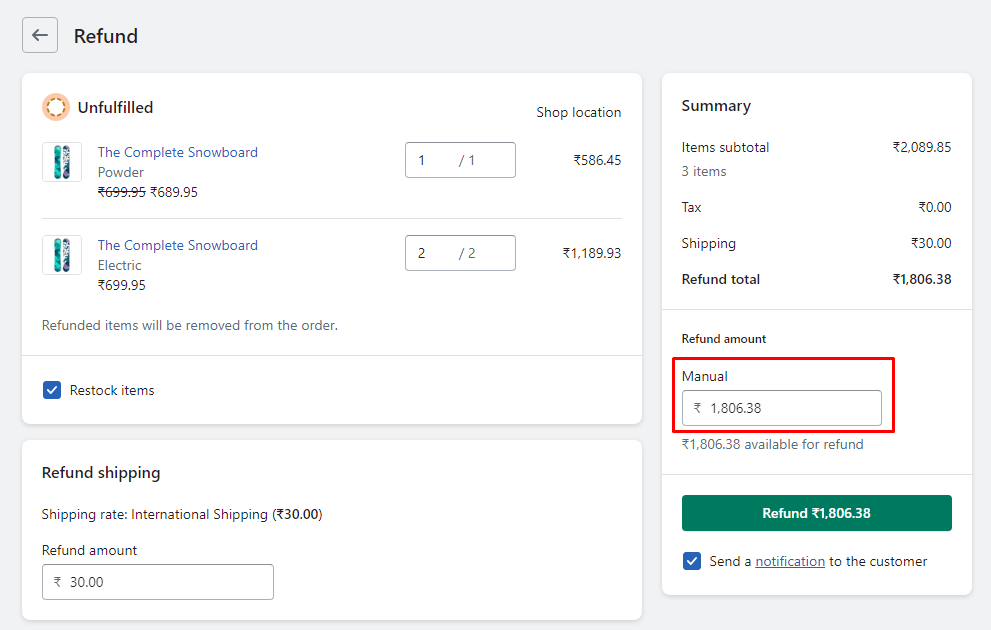Click the Unfulfilled status badge icon
The width and height of the screenshot is (991, 630).
coord(55,107)
